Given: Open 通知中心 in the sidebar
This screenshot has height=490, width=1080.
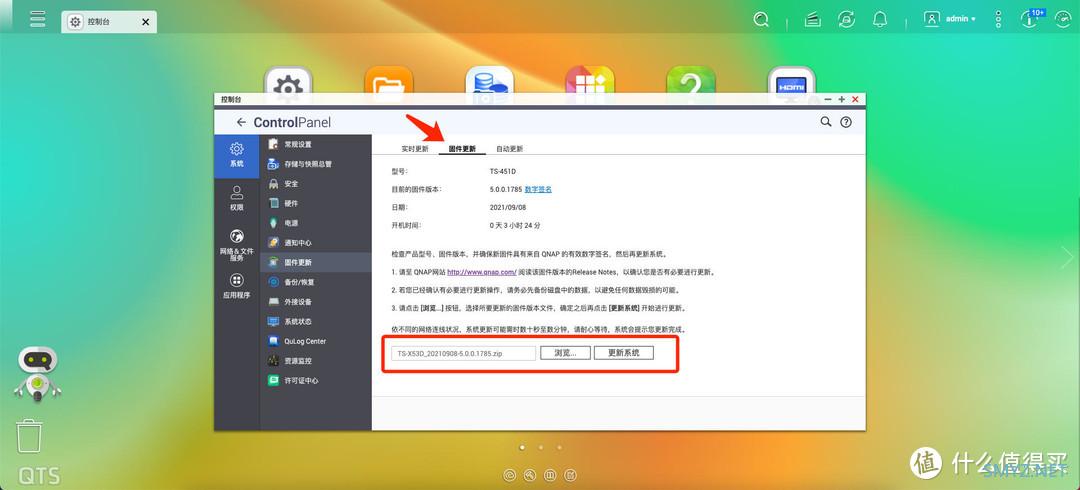Looking at the screenshot, I should click(x=315, y=243).
